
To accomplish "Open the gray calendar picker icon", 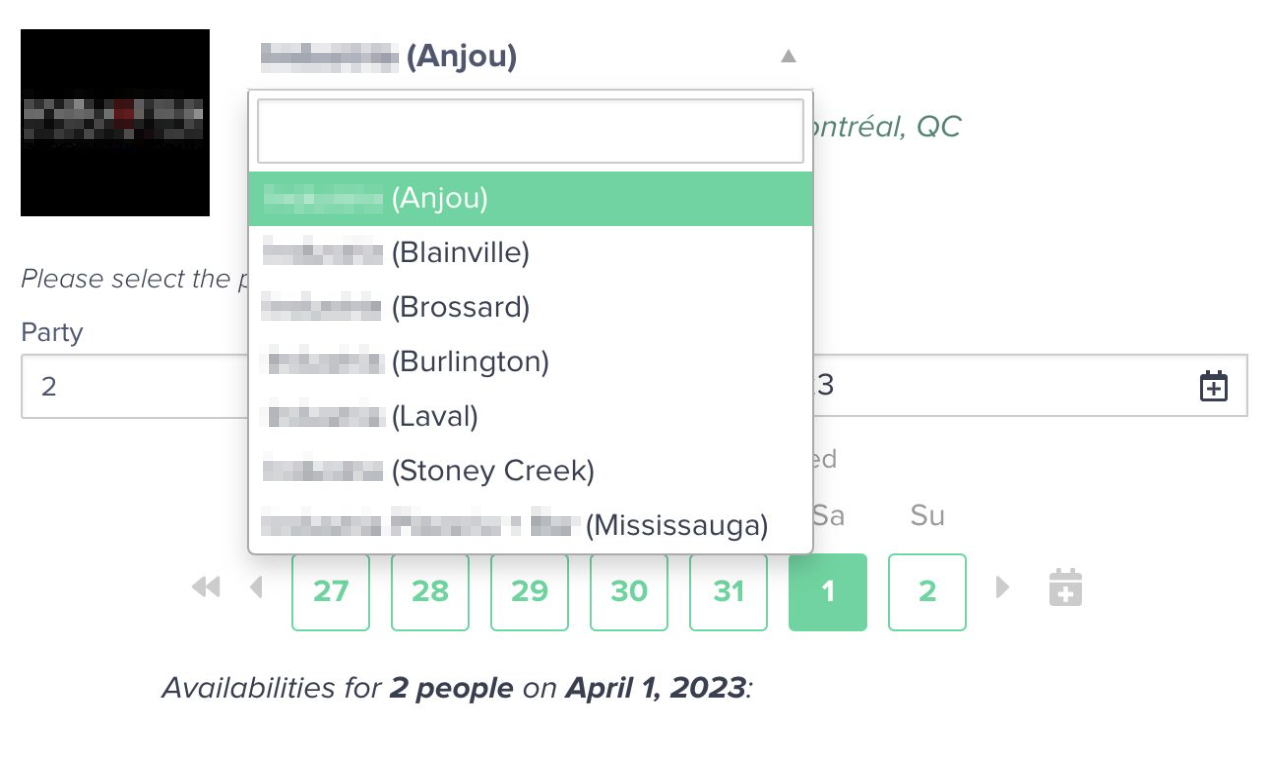I will 1065,588.
